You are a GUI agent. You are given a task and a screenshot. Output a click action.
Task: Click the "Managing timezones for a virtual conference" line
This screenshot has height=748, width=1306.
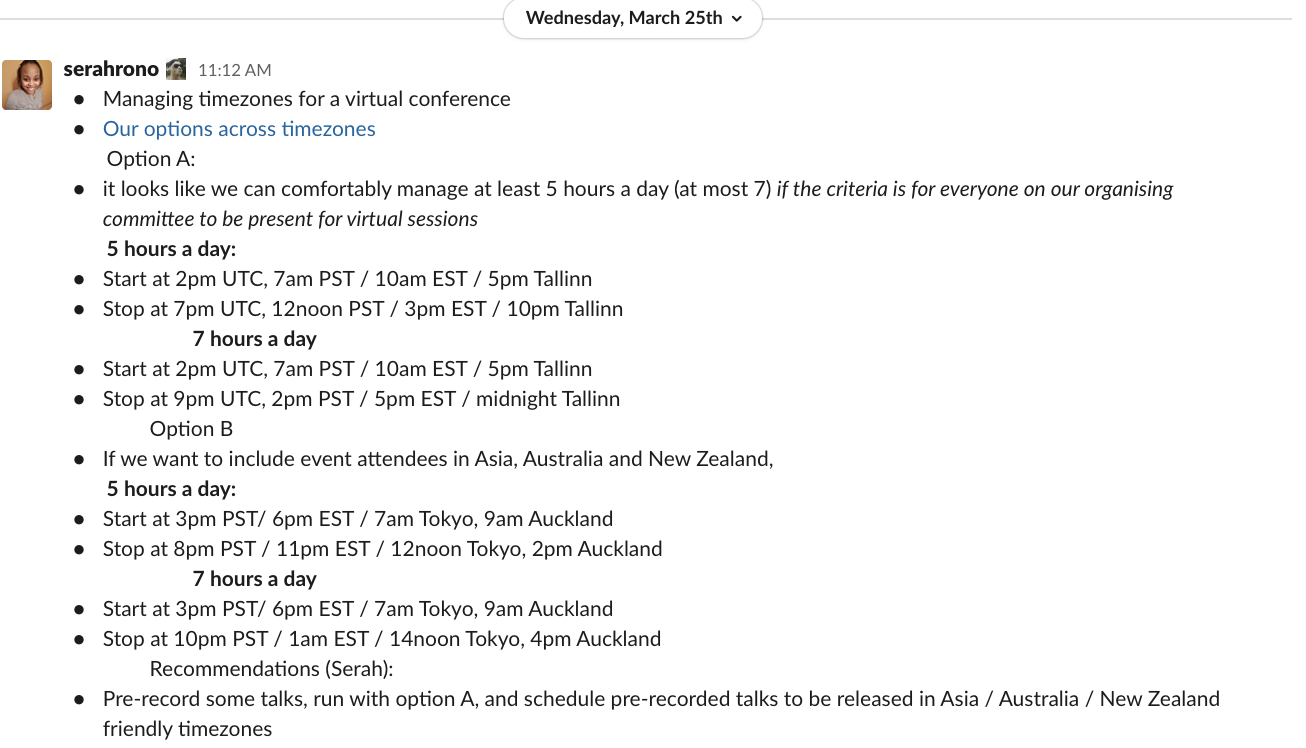coord(306,99)
